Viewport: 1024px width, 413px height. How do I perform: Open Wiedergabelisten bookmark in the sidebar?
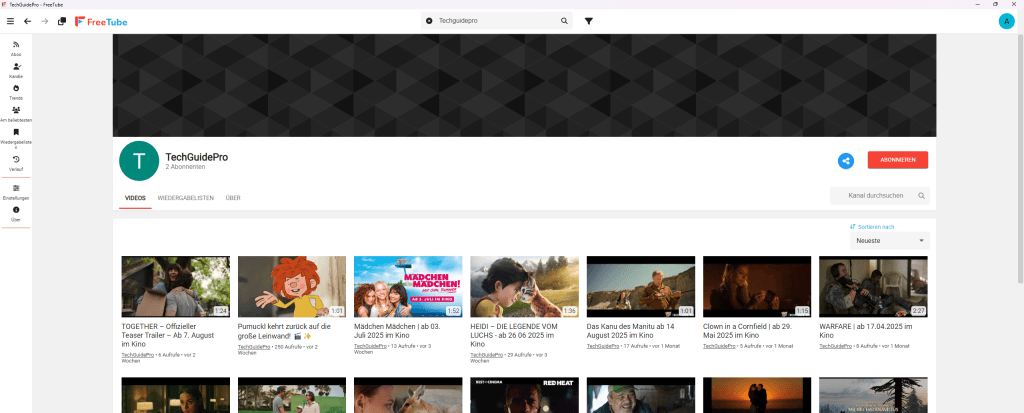click(x=16, y=138)
